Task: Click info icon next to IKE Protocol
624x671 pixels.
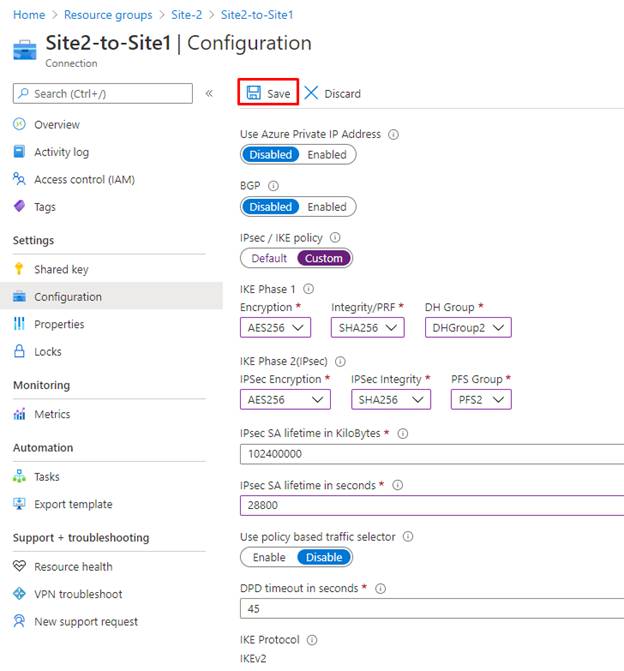Action: coord(312,640)
